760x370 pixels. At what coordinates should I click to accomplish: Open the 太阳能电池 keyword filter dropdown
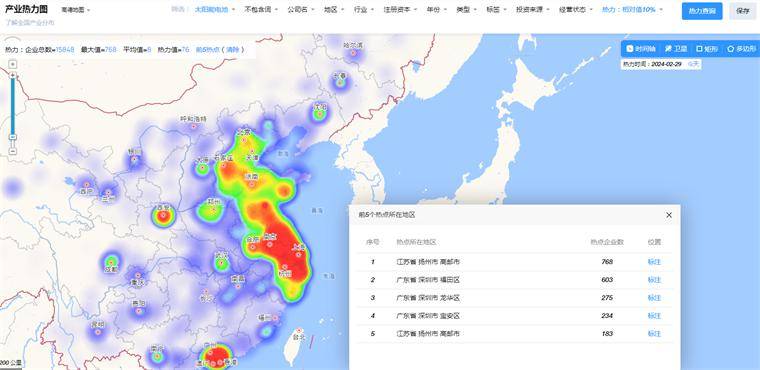point(215,10)
